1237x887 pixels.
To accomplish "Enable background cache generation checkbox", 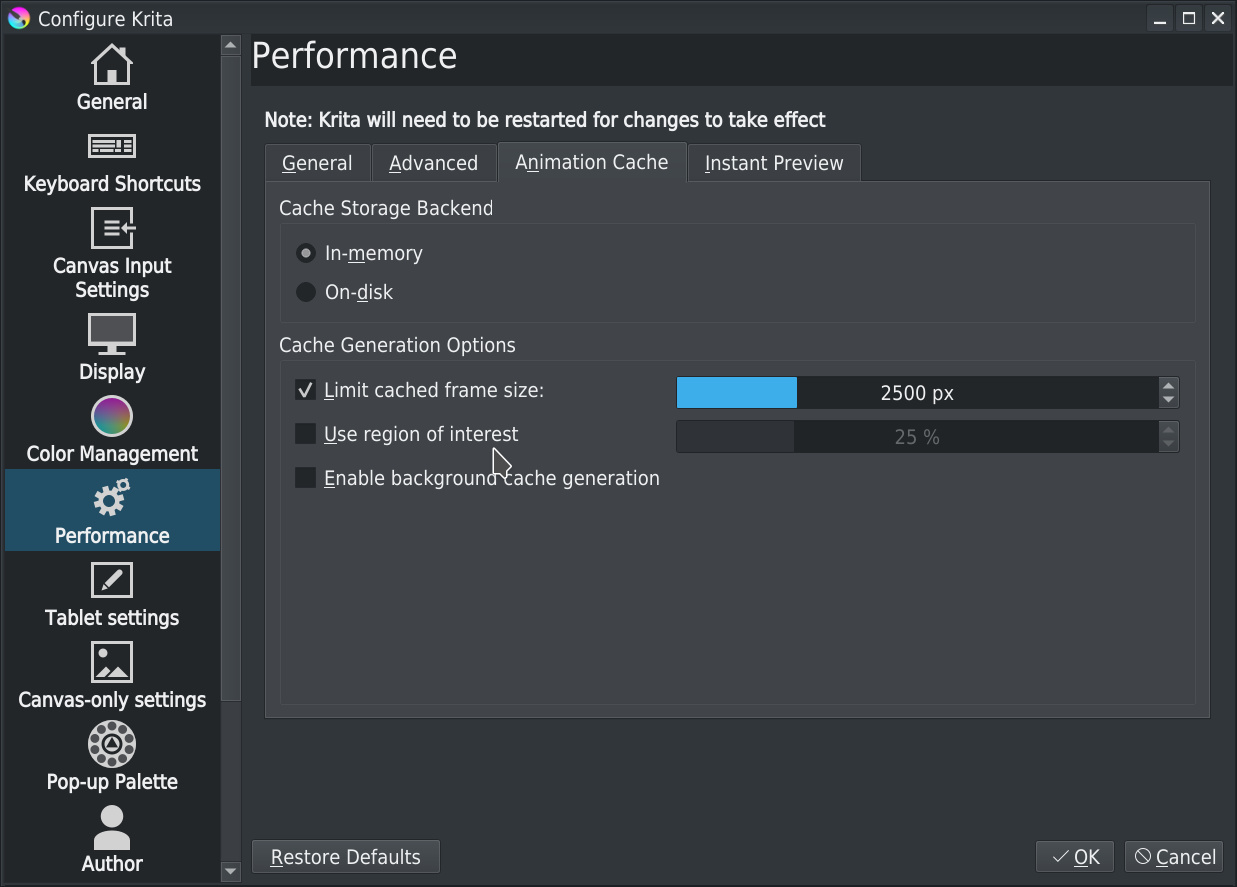I will [306, 478].
